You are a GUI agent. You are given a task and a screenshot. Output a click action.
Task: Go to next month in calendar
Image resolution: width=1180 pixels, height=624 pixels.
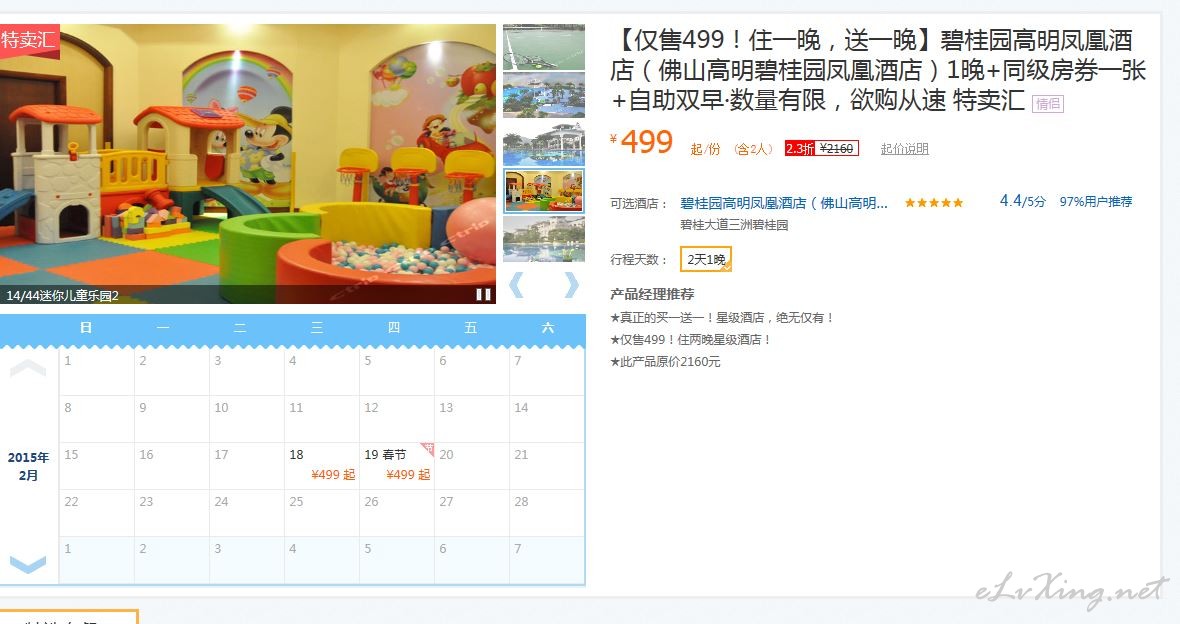click(x=28, y=564)
